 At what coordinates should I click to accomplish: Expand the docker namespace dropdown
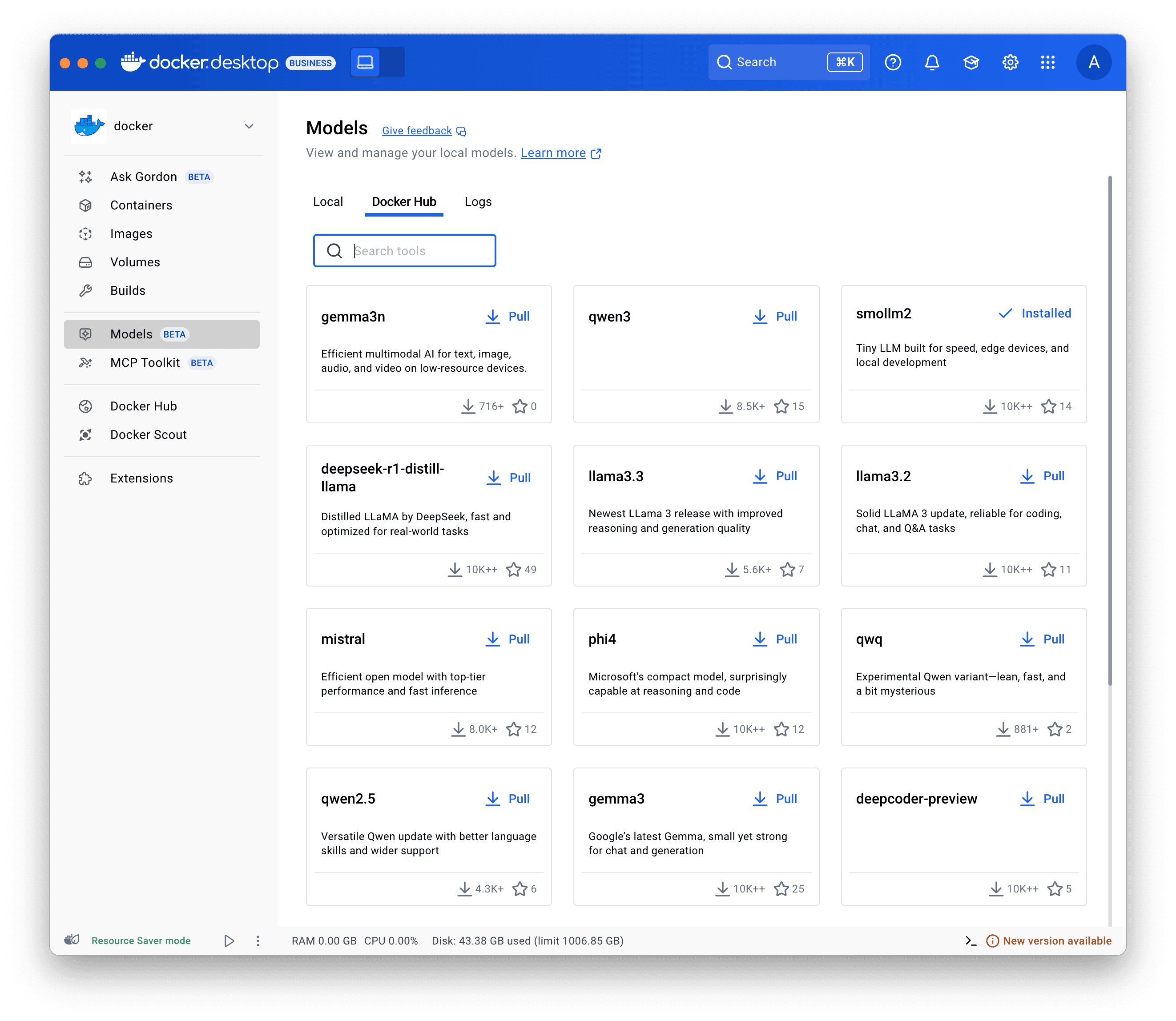(x=249, y=126)
